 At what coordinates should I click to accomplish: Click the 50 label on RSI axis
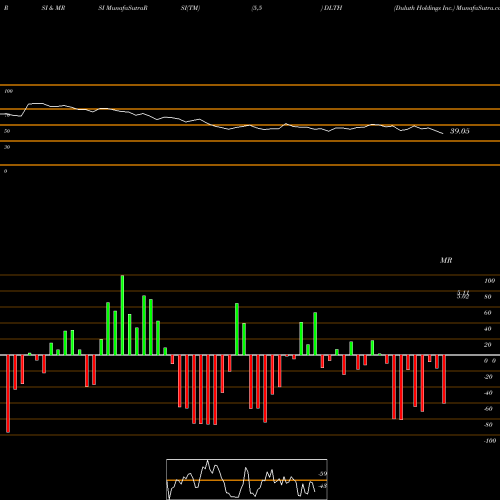coord(7,131)
